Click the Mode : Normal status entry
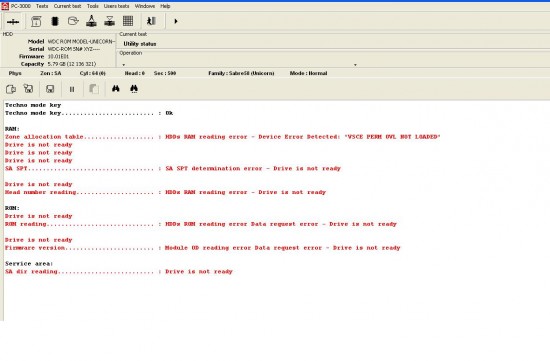550x361 pixels. pyautogui.click(x=308, y=73)
